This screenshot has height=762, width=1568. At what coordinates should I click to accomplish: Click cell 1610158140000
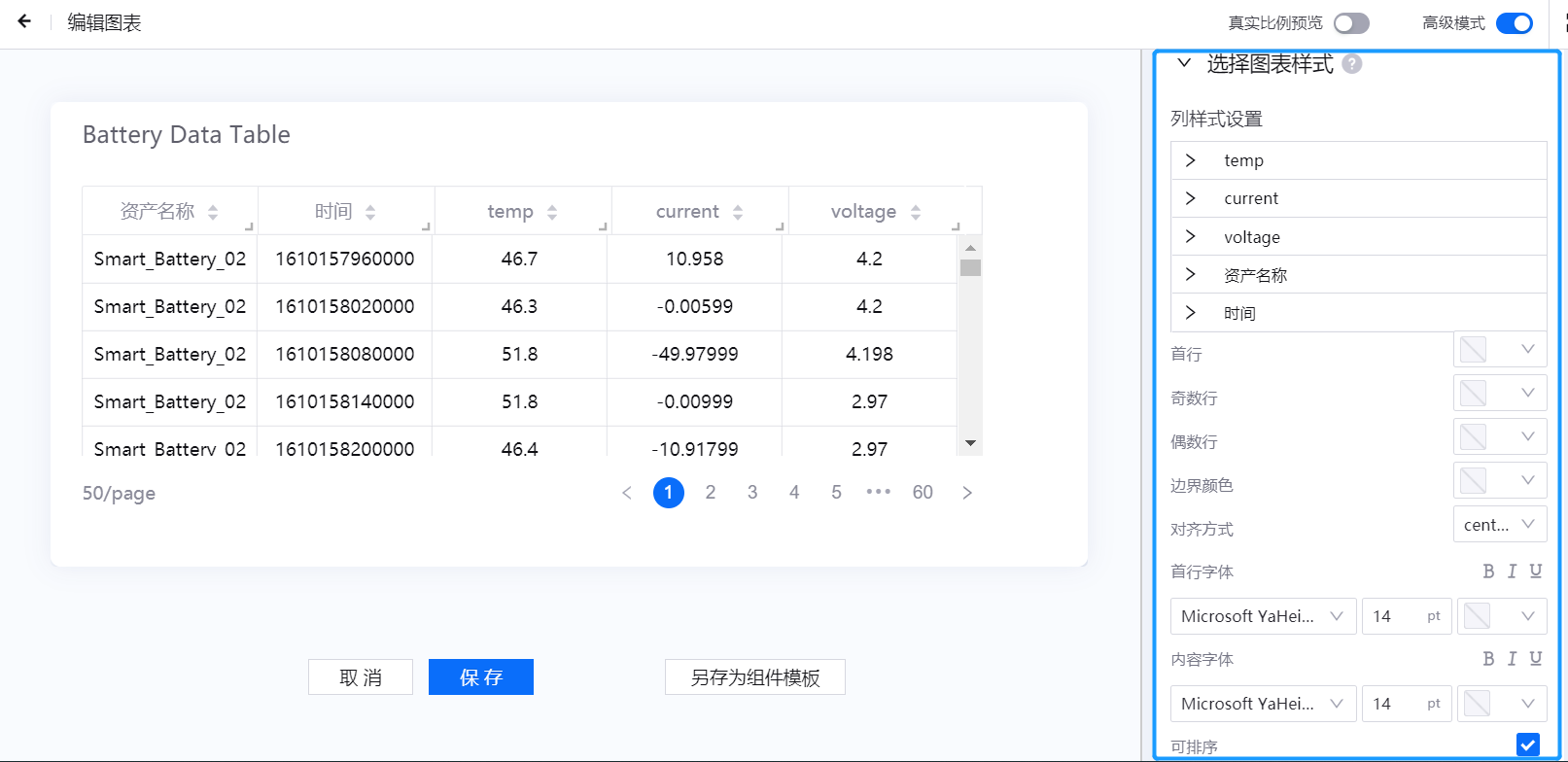pos(345,402)
